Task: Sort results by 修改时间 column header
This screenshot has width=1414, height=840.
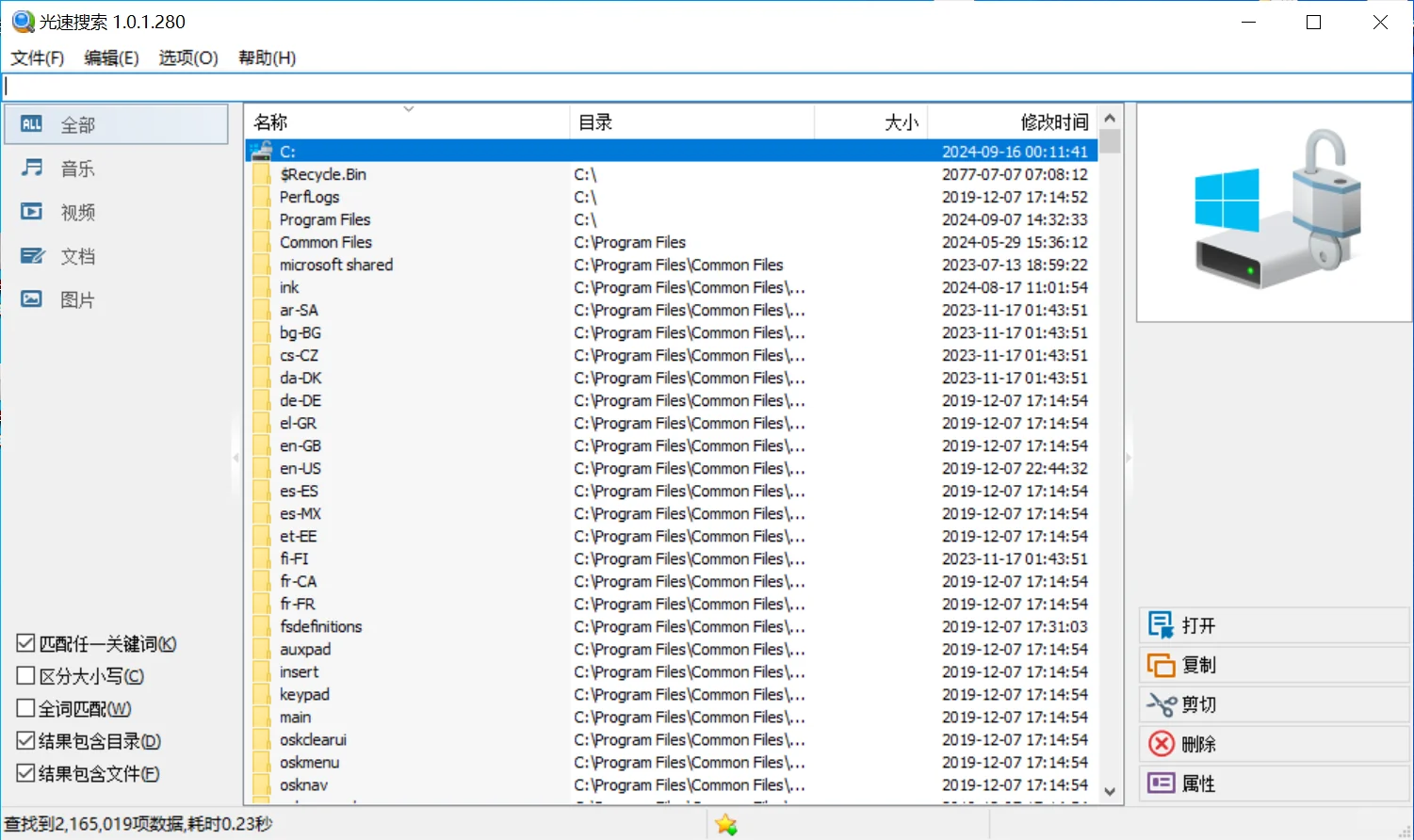Action: [x=1013, y=122]
